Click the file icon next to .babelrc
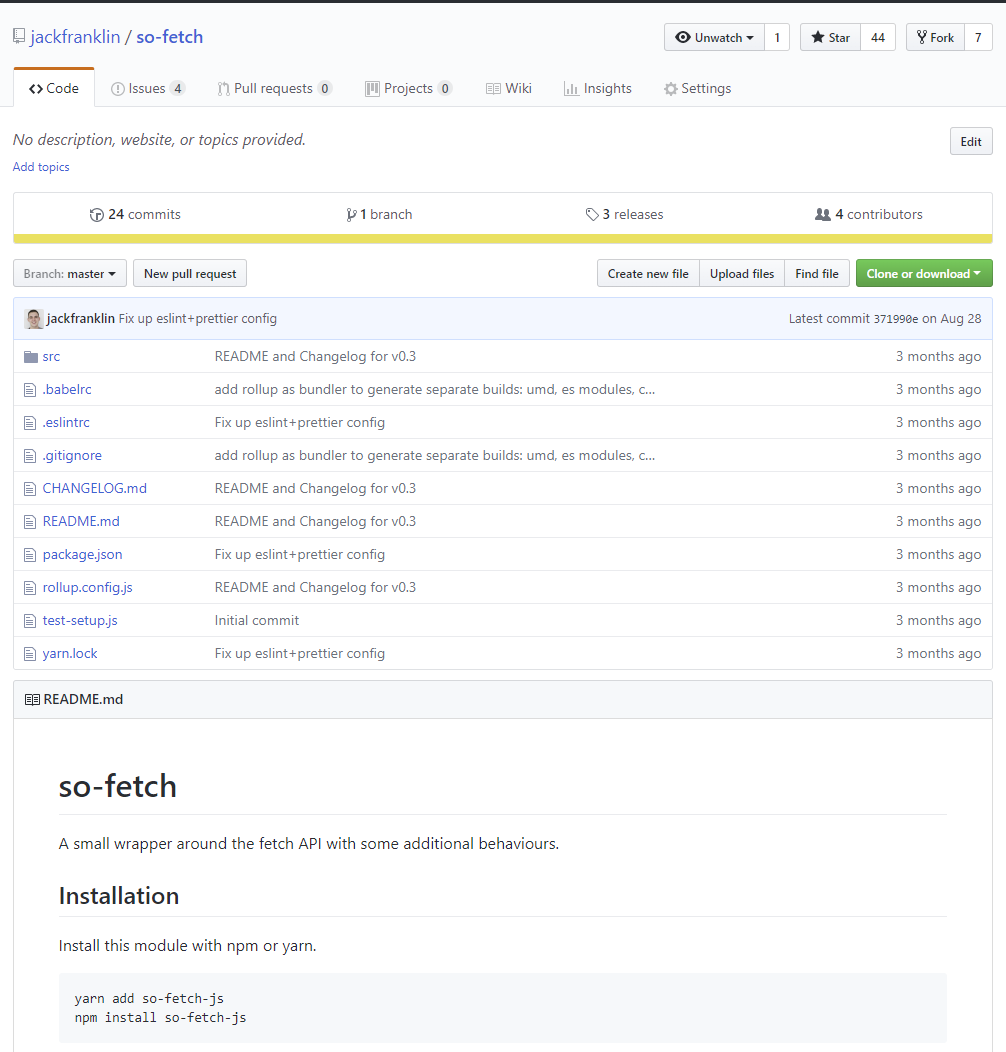This screenshot has width=1006, height=1052. pos(30,390)
